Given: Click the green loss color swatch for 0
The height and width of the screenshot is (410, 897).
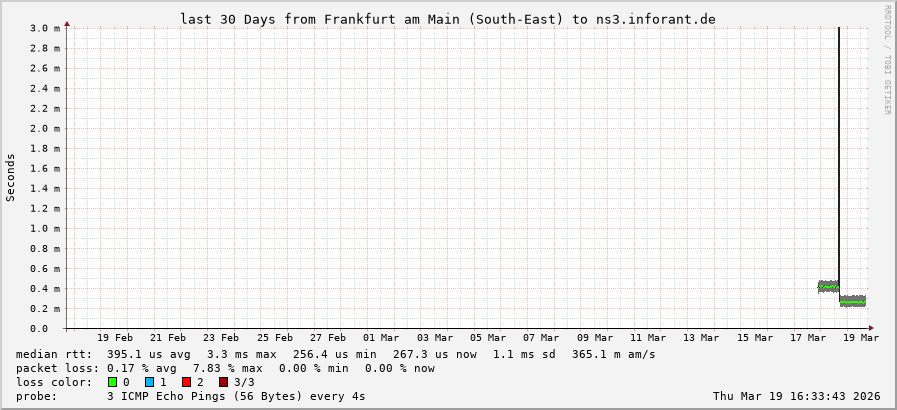Looking at the screenshot, I should tap(112, 382).
